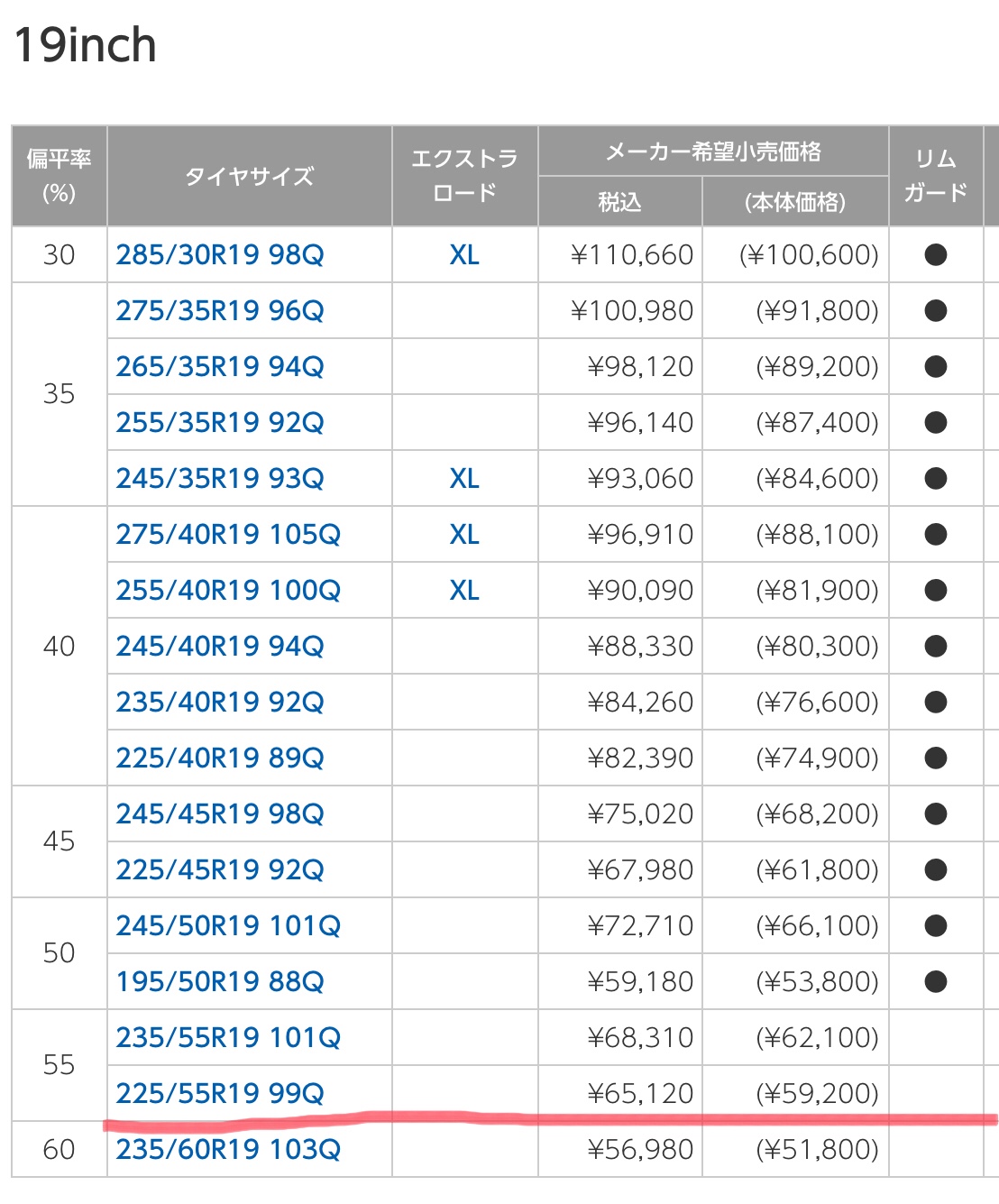The image size is (999, 1204).
Task: Click the ¥110,660 tax-included price cell
Action: (631, 255)
